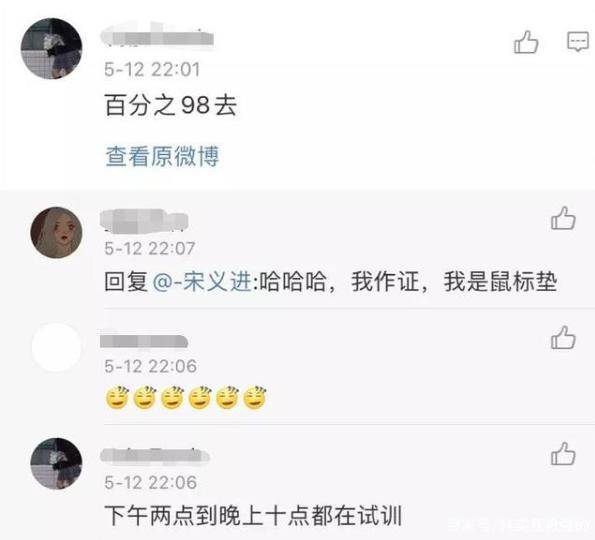The width and height of the screenshot is (595, 540).
Task: Open the 查看原微博 link
Action: click(x=162, y=156)
